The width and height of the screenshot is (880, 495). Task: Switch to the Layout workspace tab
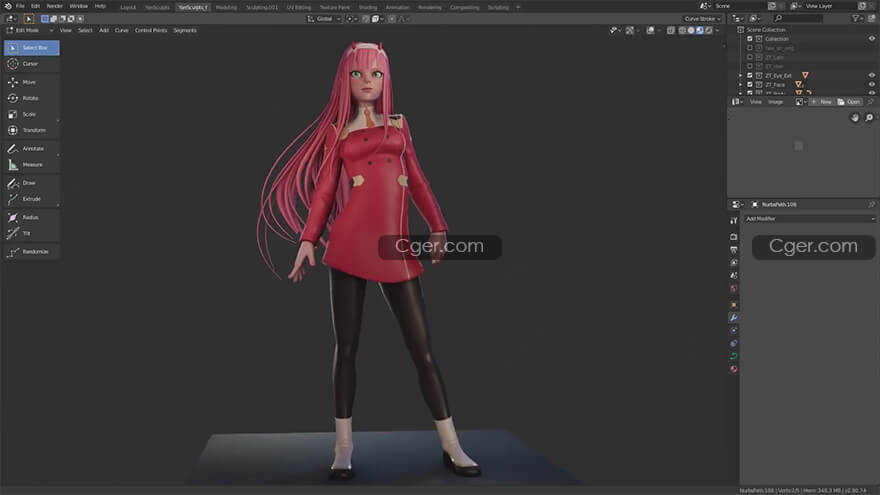click(128, 7)
